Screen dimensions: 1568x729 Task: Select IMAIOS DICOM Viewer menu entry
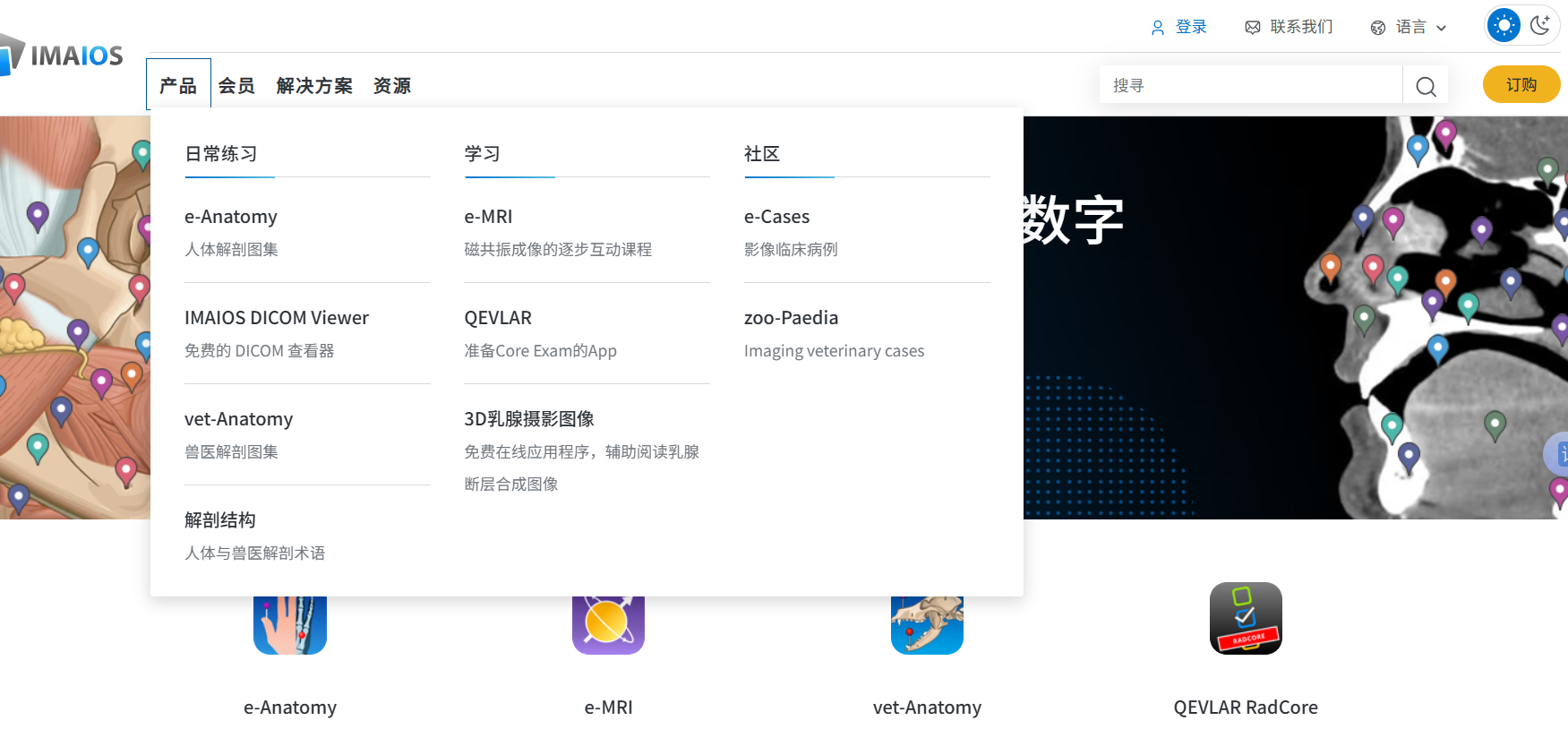point(277,318)
